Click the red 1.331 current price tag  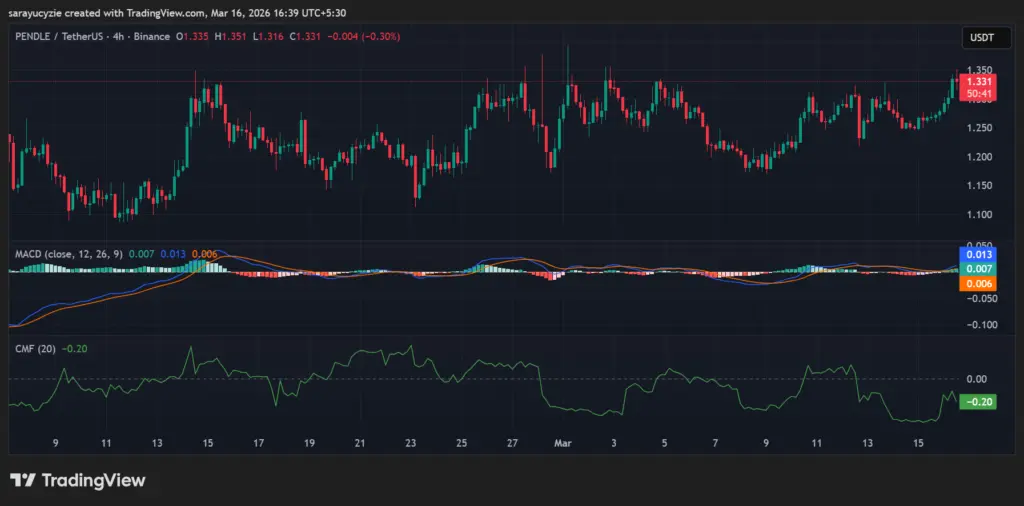tap(976, 82)
